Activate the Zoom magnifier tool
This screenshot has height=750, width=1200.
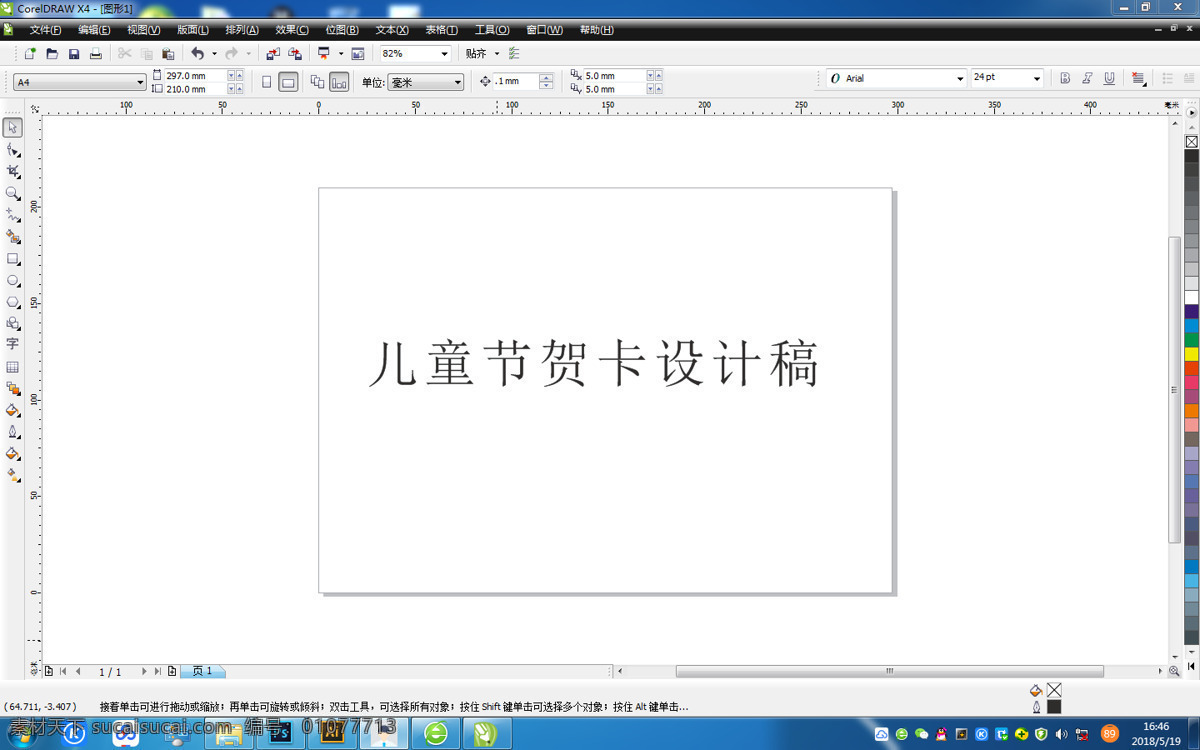pyautogui.click(x=13, y=193)
